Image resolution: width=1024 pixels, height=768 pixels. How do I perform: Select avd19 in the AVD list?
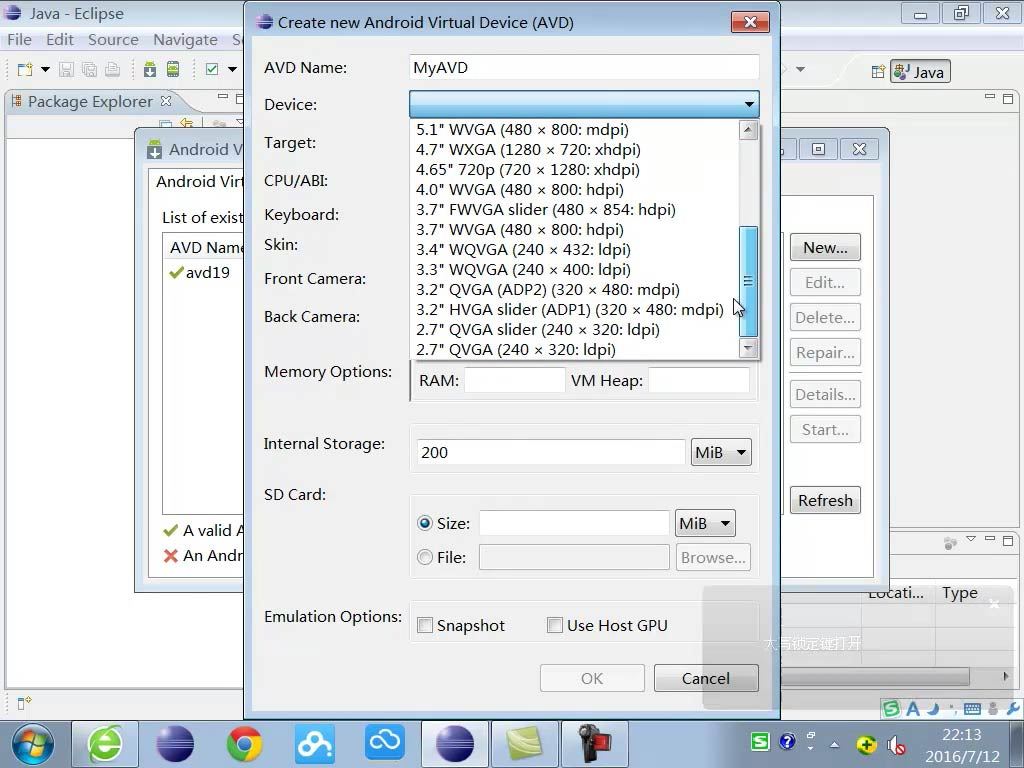click(x=200, y=272)
